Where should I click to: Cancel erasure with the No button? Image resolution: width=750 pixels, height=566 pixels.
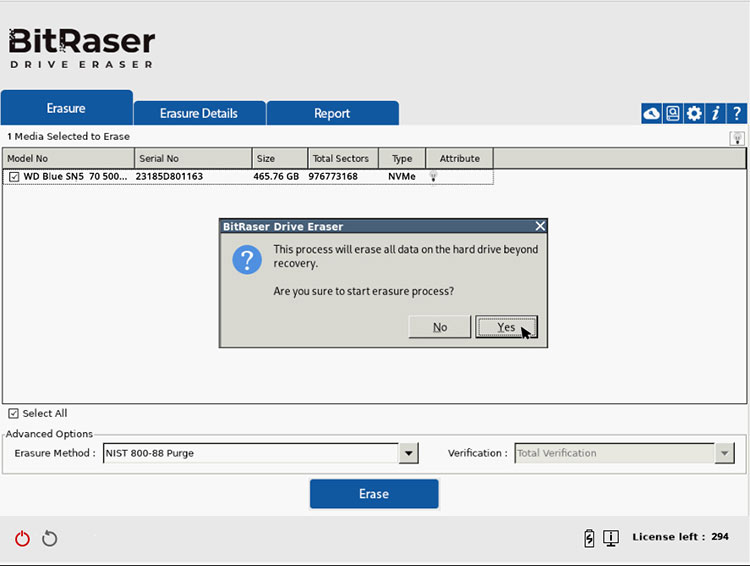tap(440, 327)
